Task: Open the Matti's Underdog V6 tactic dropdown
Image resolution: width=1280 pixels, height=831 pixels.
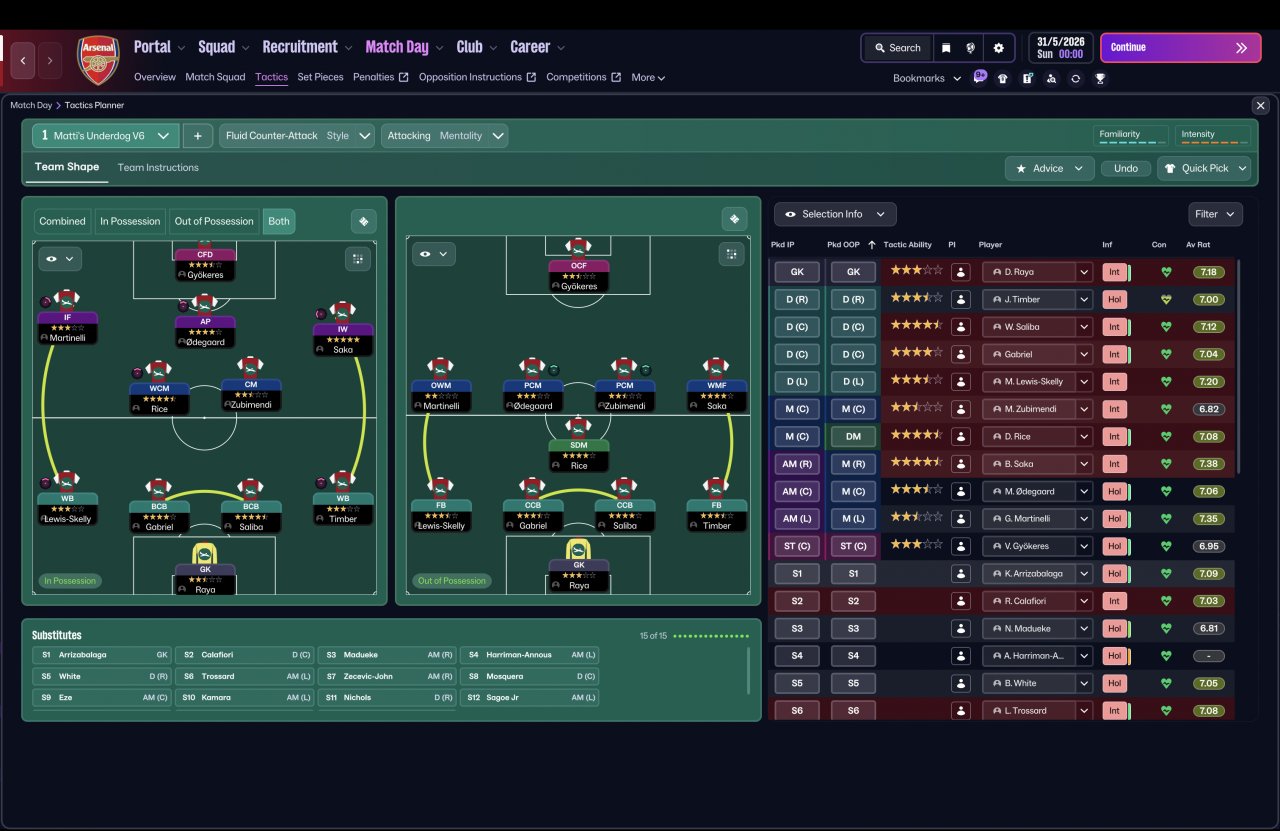Action: click(106, 136)
